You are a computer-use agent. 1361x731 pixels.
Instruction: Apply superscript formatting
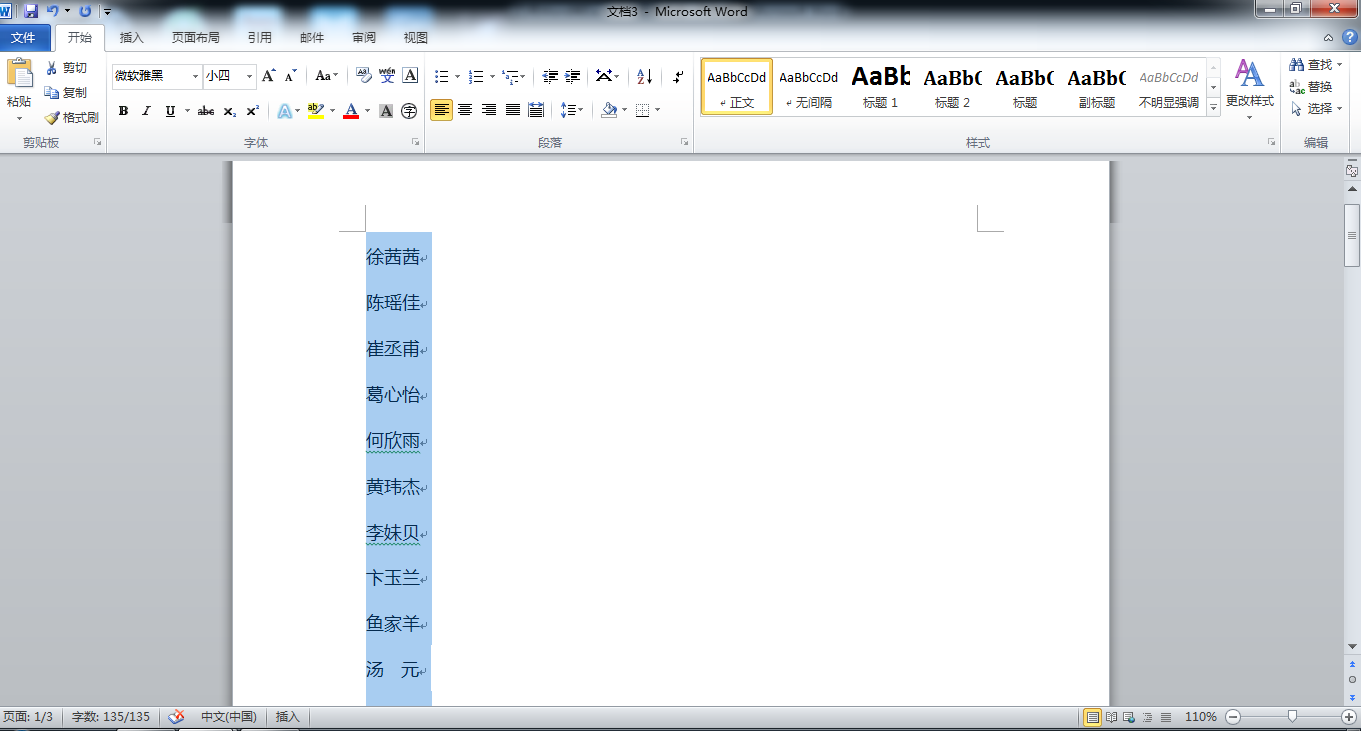click(252, 111)
